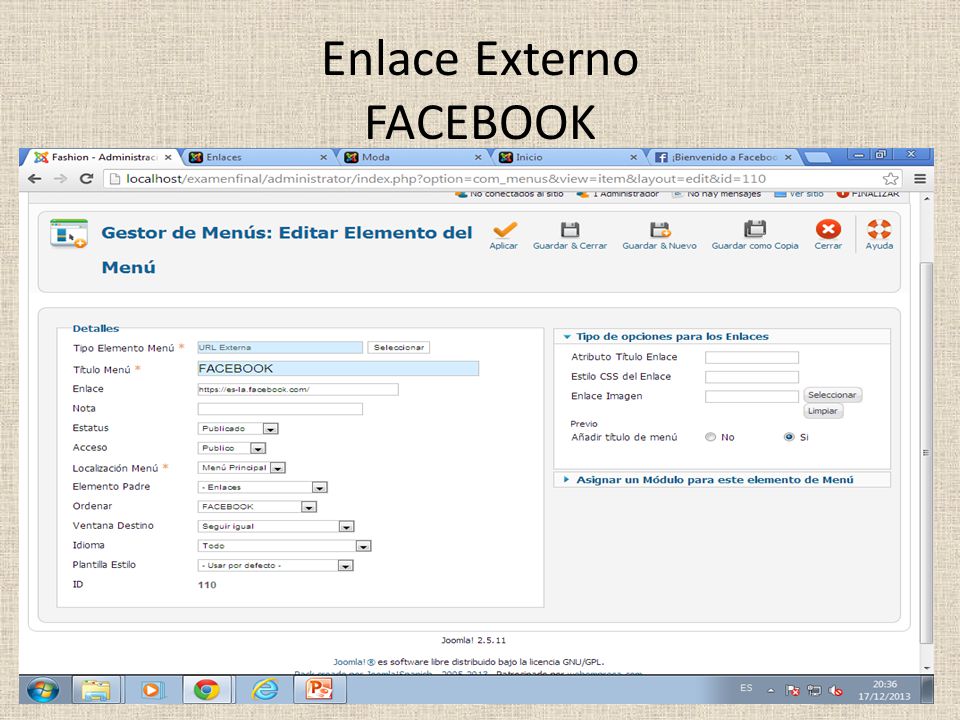Viewport: 960px width, 720px height.
Task: Open the Plantilla Estilo dropdown
Action: (x=276, y=566)
